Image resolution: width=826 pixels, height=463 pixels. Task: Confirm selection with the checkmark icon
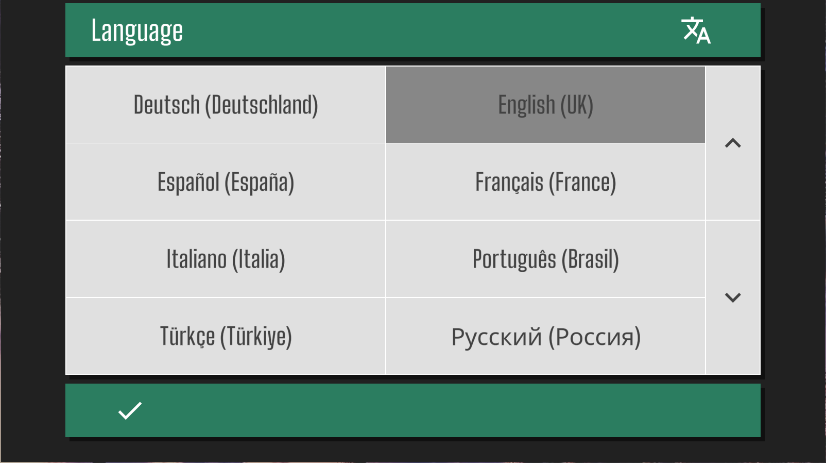pos(130,410)
